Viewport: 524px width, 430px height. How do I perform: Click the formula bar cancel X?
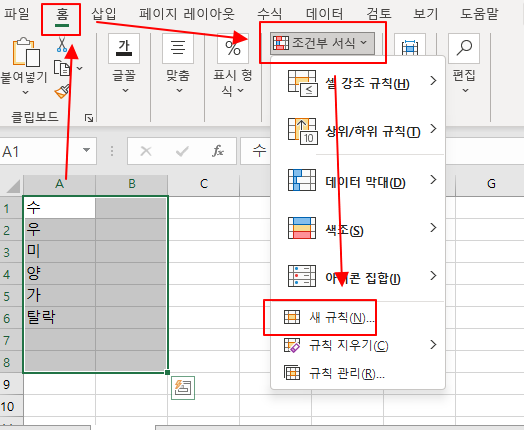[146, 151]
